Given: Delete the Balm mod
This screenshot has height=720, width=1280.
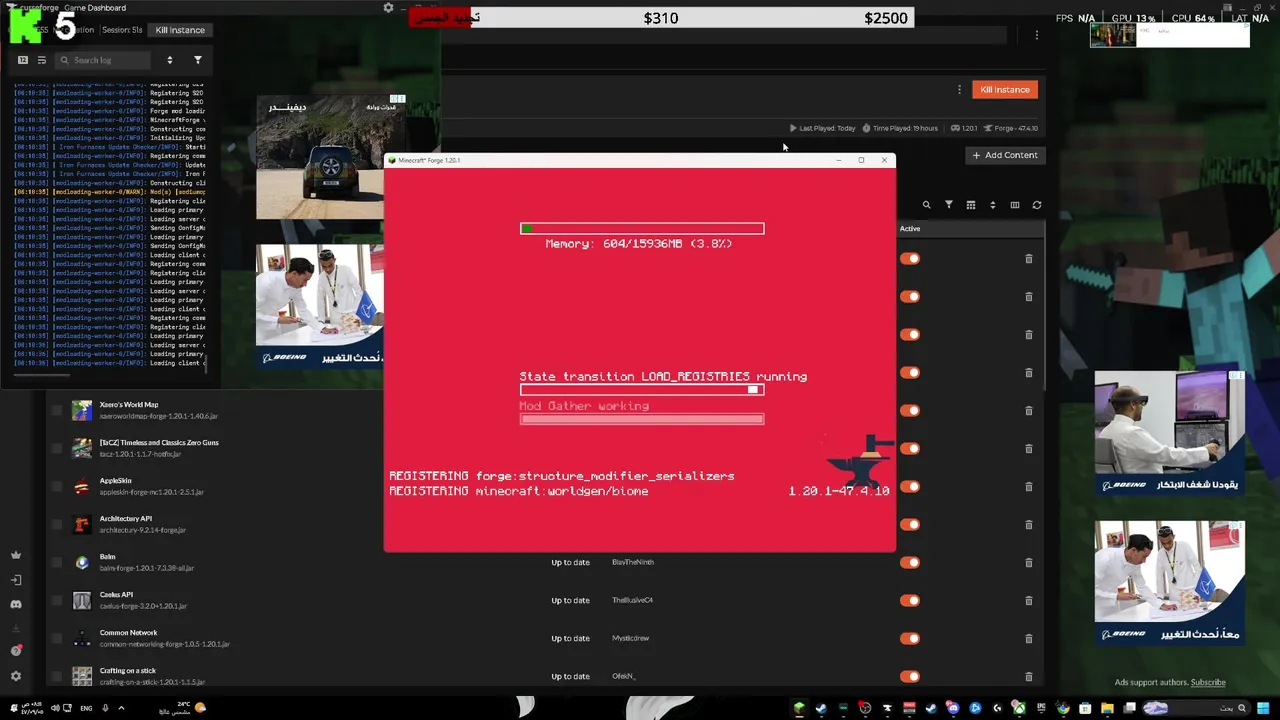Looking at the screenshot, I should point(1029,562).
